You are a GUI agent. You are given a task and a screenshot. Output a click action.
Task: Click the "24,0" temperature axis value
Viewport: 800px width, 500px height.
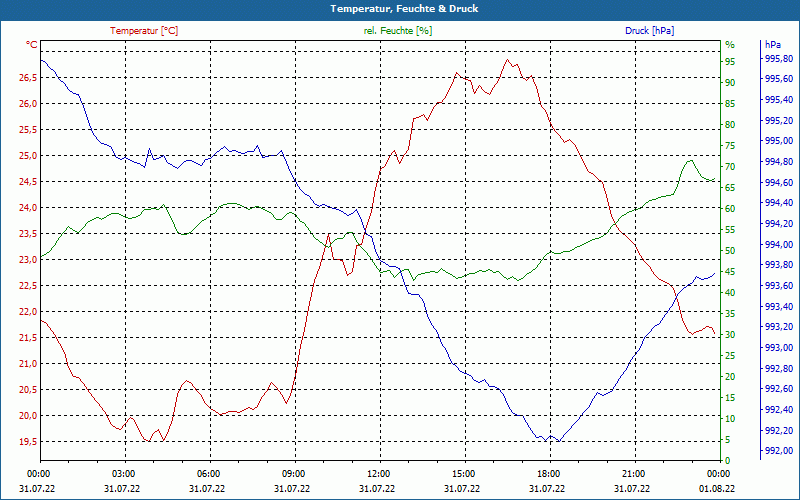pyautogui.click(x=28, y=208)
